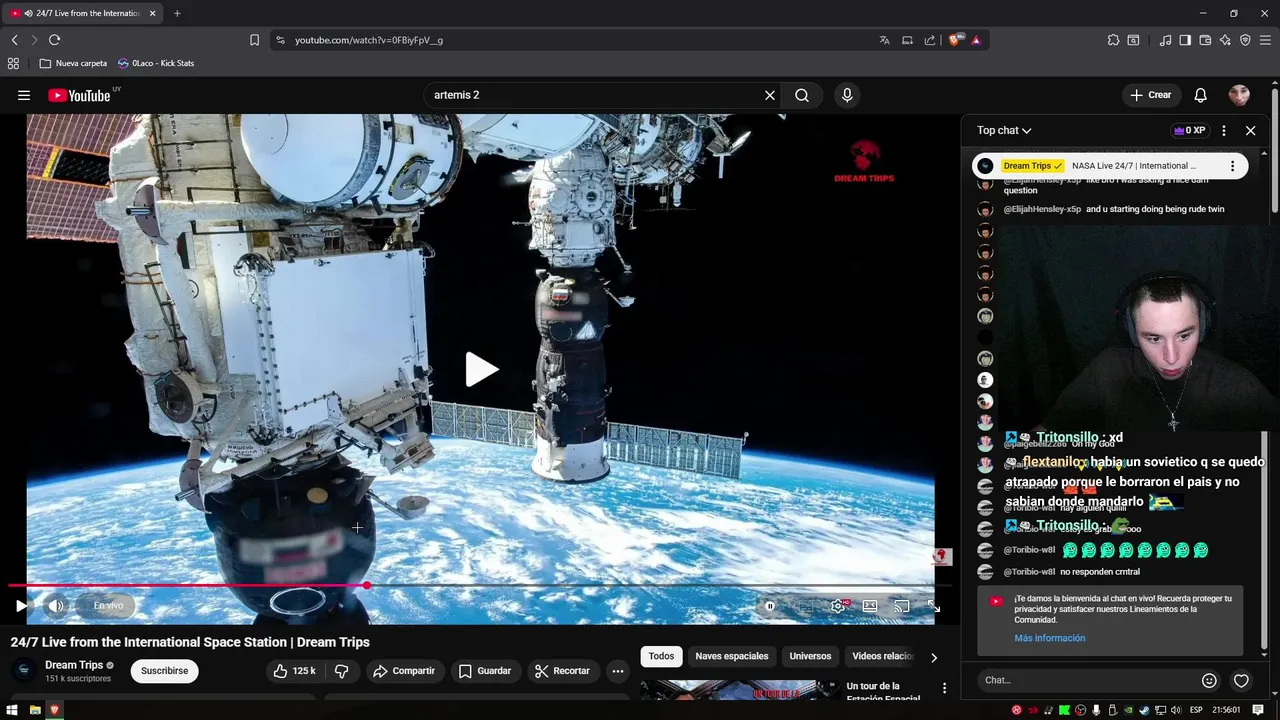This screenshot has width=1280, height=720.
Task: Close the live chat panel
Action: click(x=1250, y=130)
